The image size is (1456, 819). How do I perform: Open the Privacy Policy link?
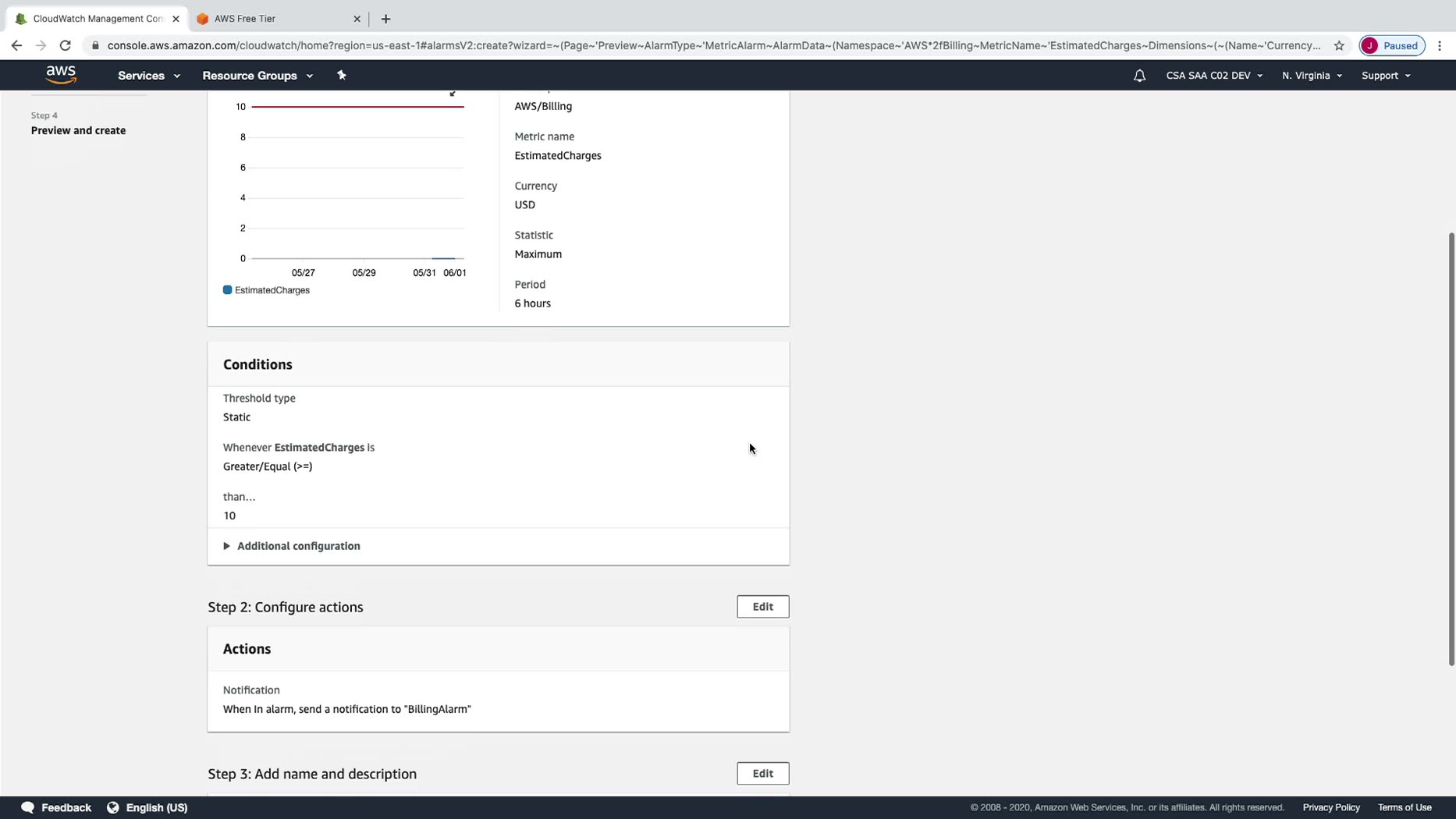pos(1331,807)
